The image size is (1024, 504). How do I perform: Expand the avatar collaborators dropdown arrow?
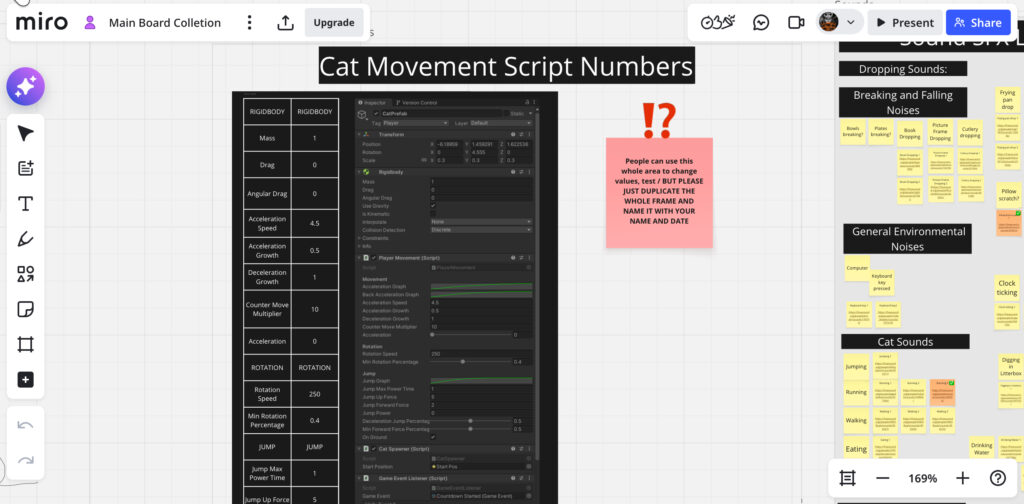851,22
